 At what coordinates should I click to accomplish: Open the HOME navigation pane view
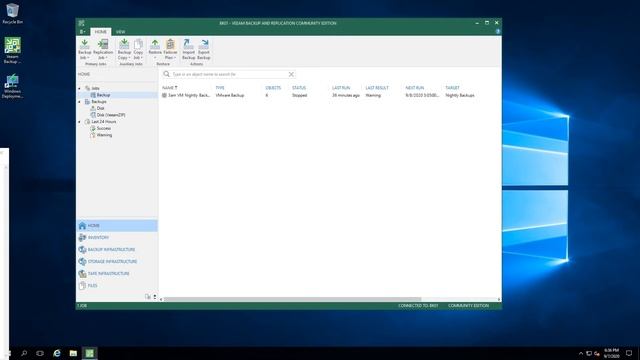click(117, 226)
